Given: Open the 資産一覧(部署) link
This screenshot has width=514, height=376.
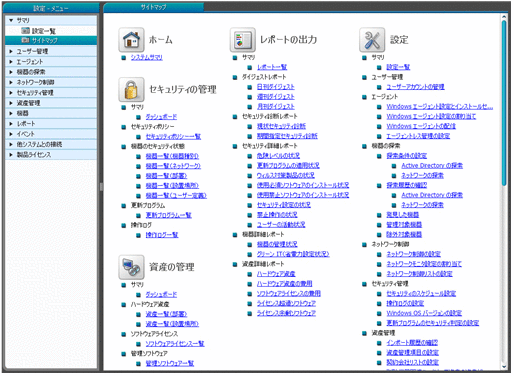Looking at the screenshot, I should 166,314.
